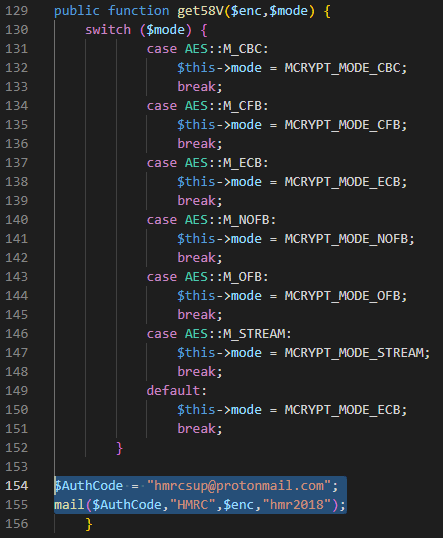Click $enc argument on line 155
This screenshot has height=538, width=443.
238,504
